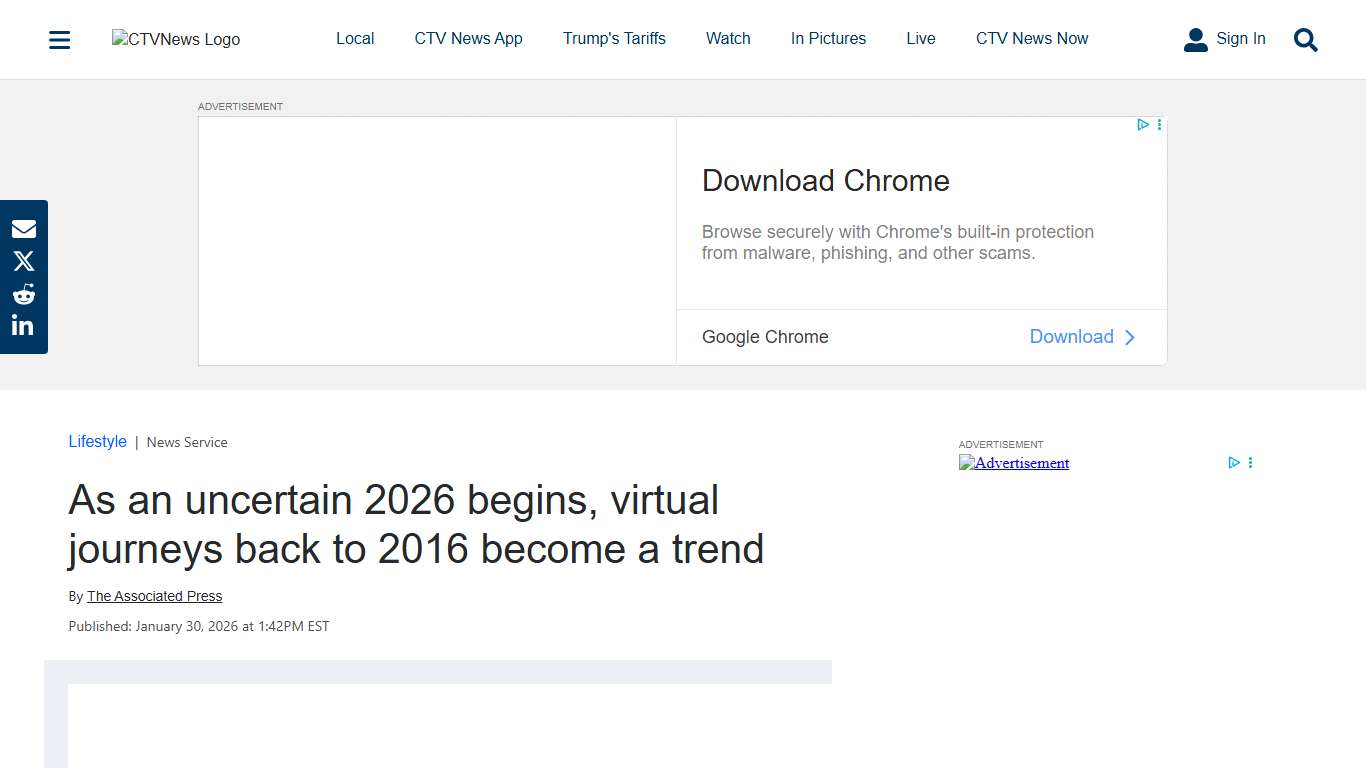
Task: Switch to the In Pictures section
Action: [828, 38]
